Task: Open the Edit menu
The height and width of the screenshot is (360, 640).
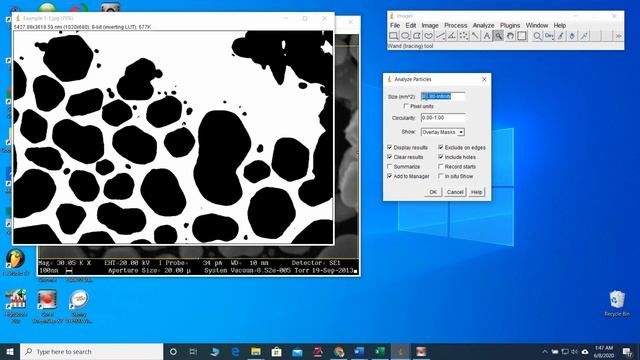Action: point(411,25)
